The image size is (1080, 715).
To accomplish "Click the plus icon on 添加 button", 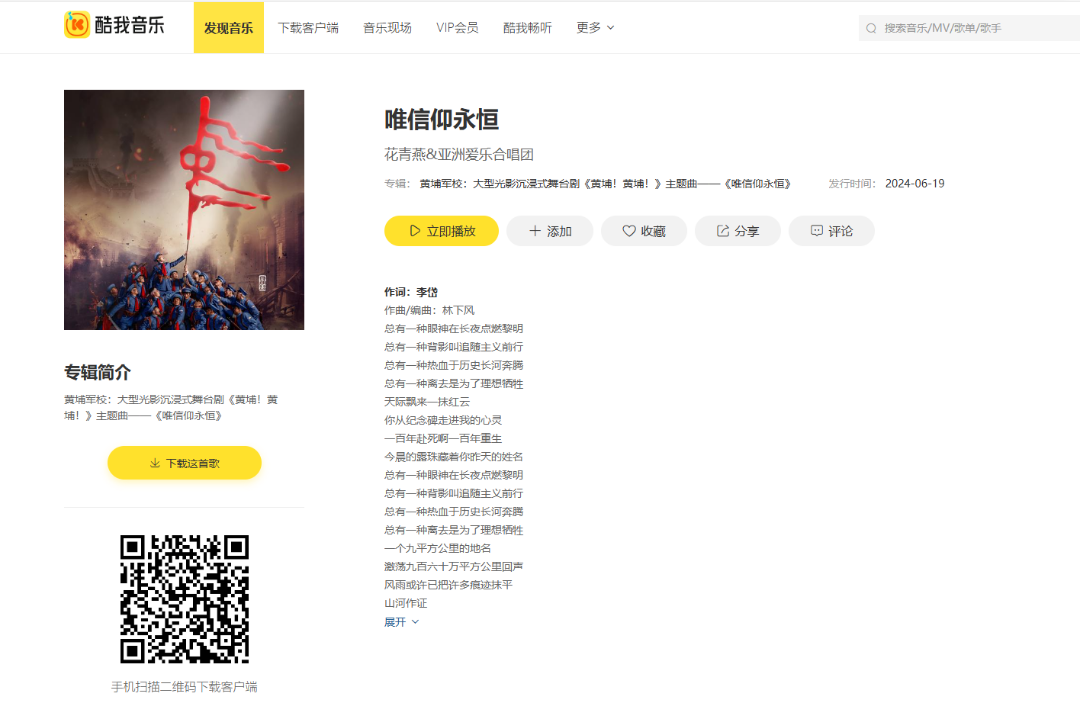I will (x=535, y=231).
